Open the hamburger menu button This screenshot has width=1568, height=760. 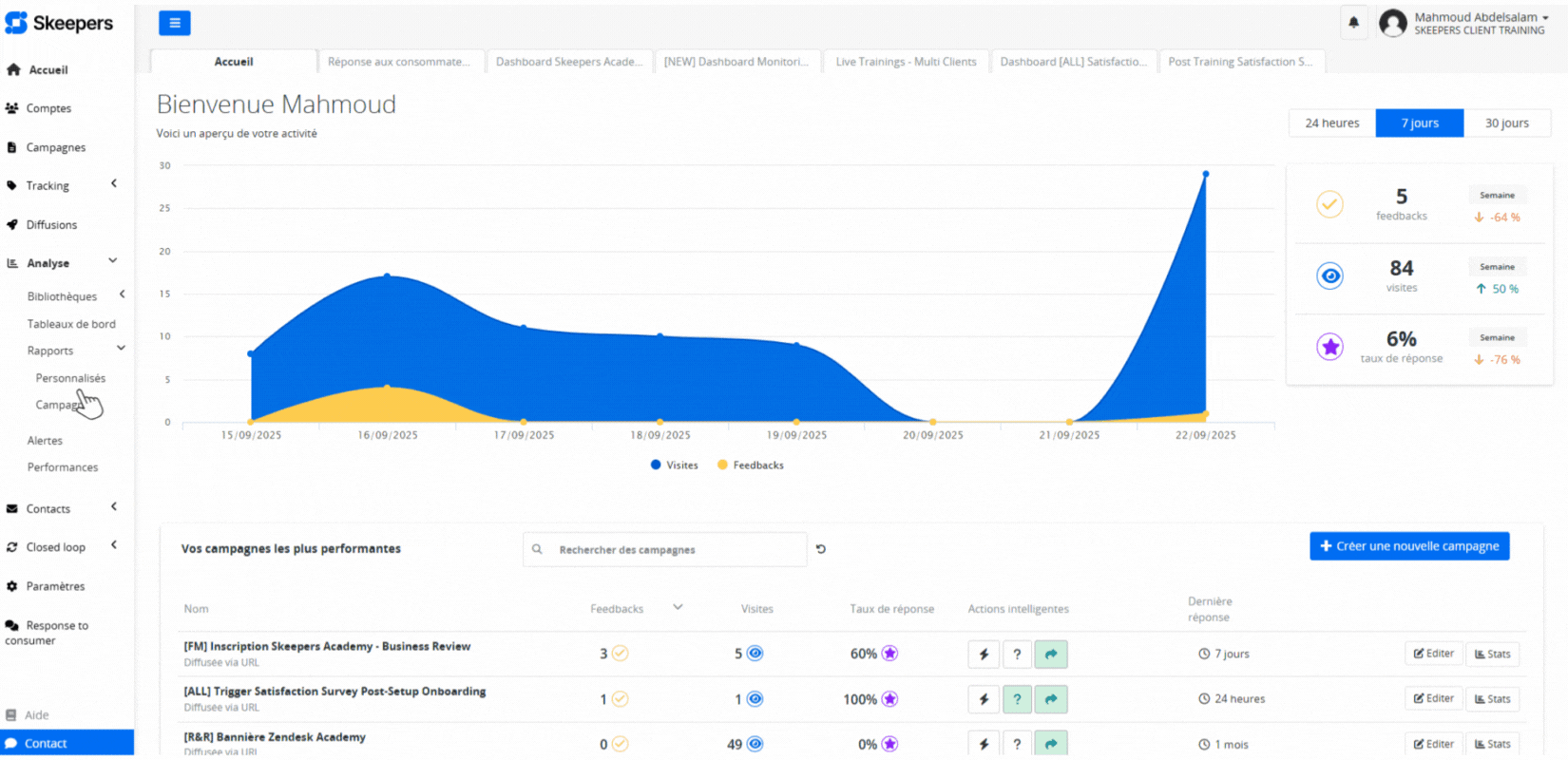click(x=174, y=23)
